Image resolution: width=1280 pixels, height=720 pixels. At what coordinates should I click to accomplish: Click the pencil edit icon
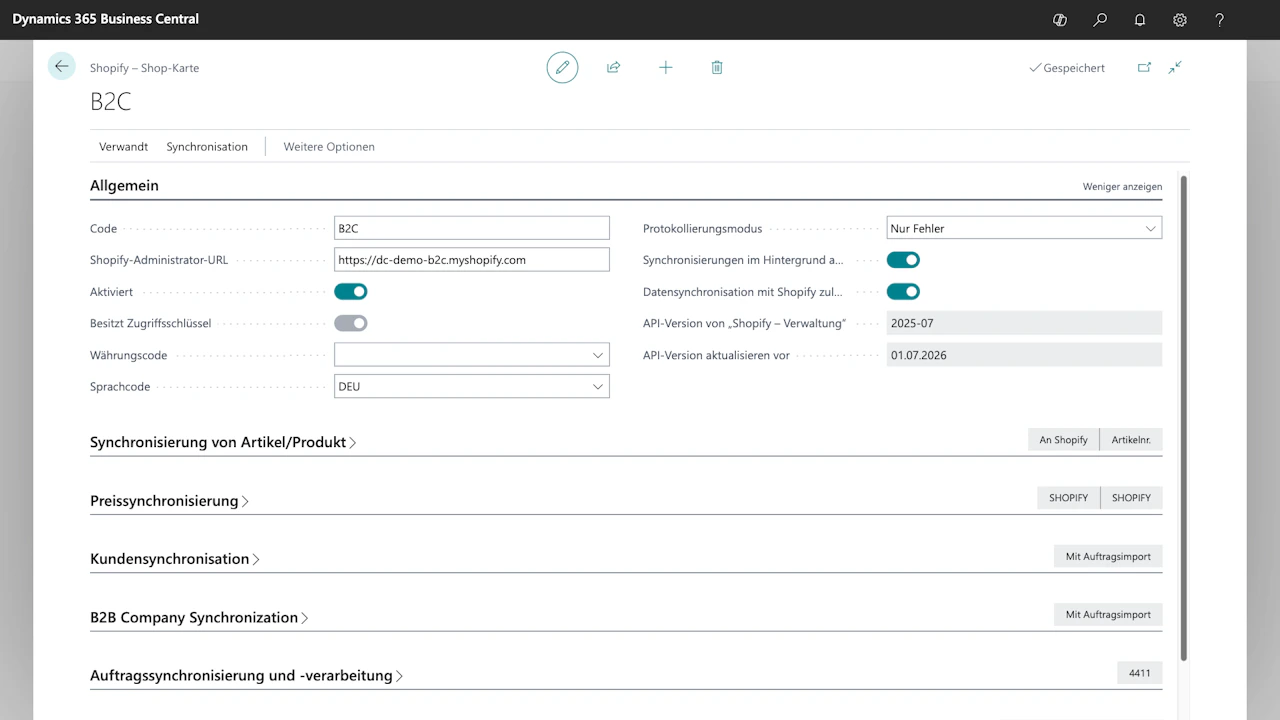(x=562, y=67)
